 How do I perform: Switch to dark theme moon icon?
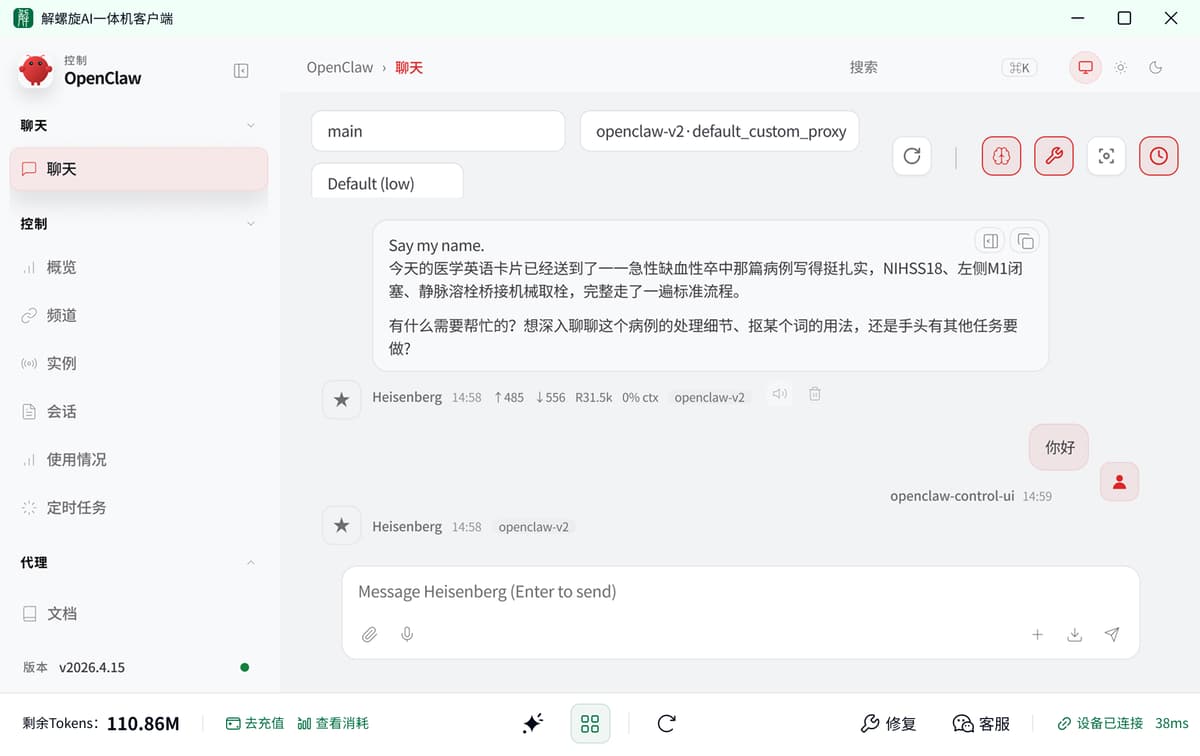click(1156, 68)
